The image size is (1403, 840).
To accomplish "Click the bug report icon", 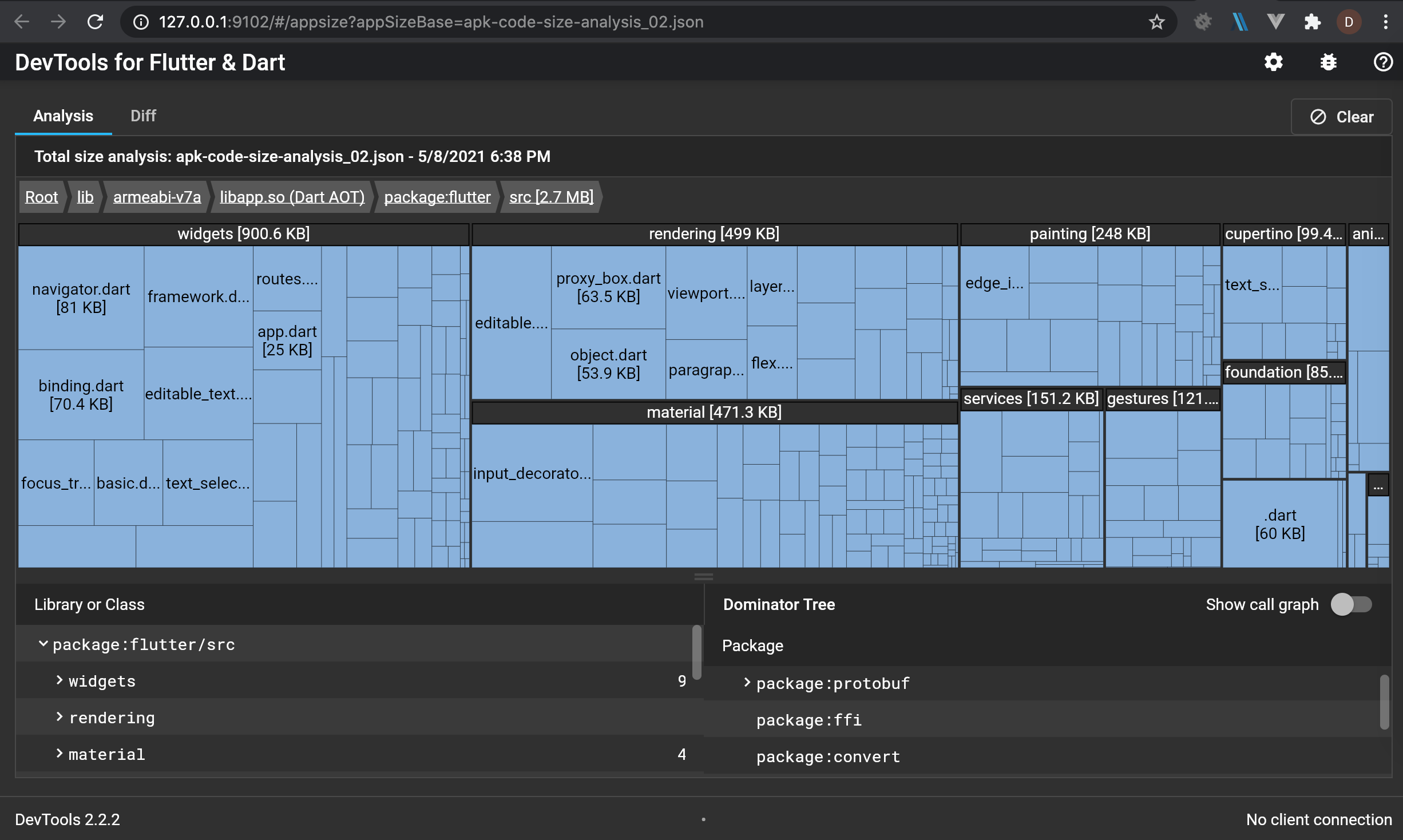I will click(x=1329, y=62).
